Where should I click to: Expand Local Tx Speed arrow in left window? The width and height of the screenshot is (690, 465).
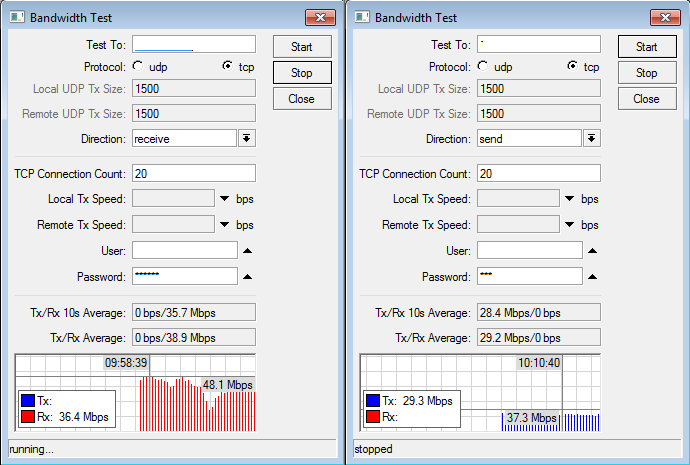point(224,199)
